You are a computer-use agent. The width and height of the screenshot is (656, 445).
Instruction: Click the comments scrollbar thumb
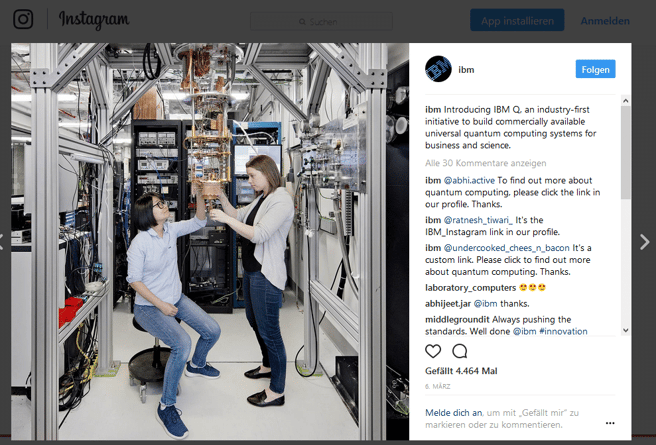pyautogui.click(x=625, y=152)
